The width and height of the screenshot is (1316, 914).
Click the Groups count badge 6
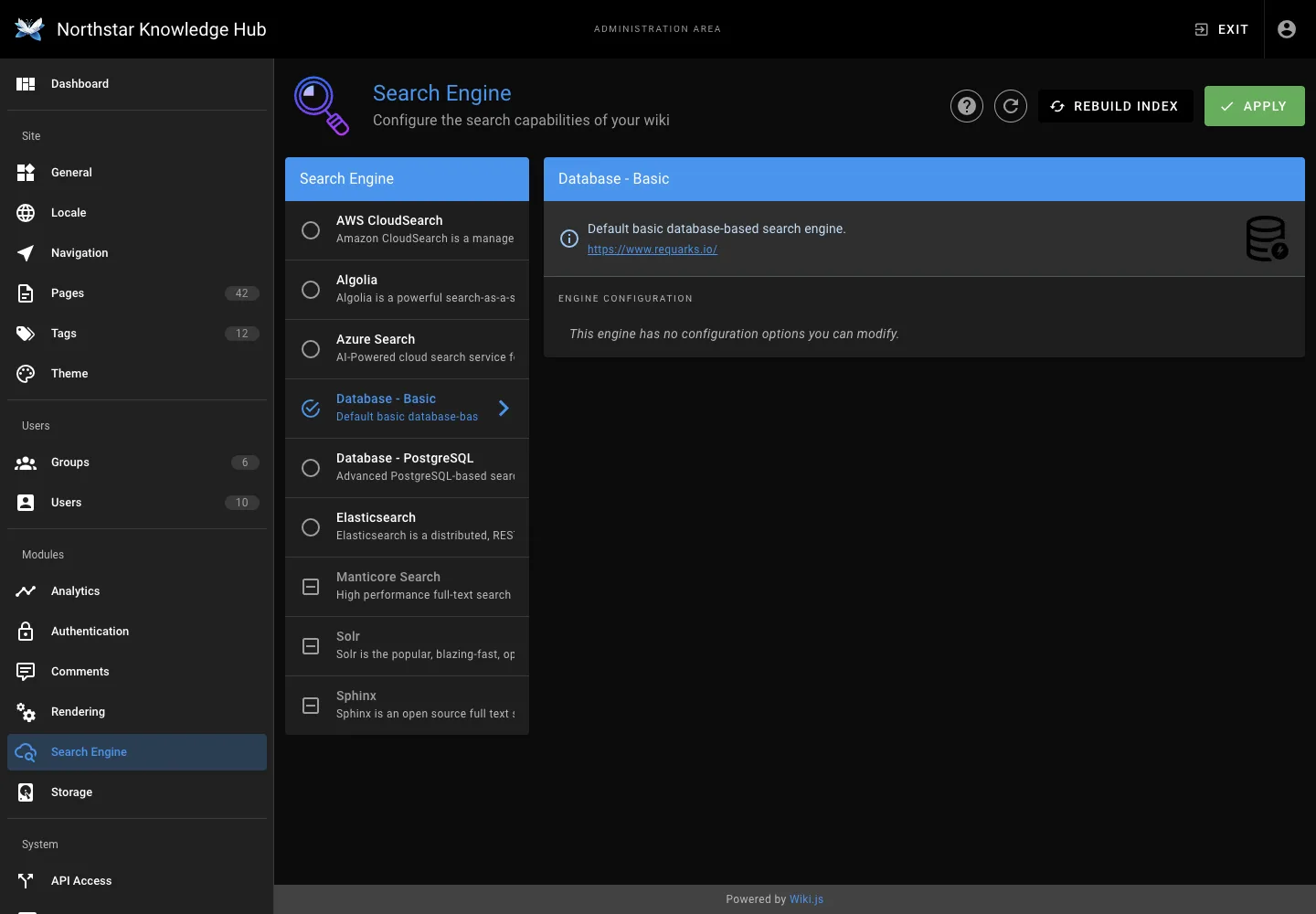coord(245,462)
